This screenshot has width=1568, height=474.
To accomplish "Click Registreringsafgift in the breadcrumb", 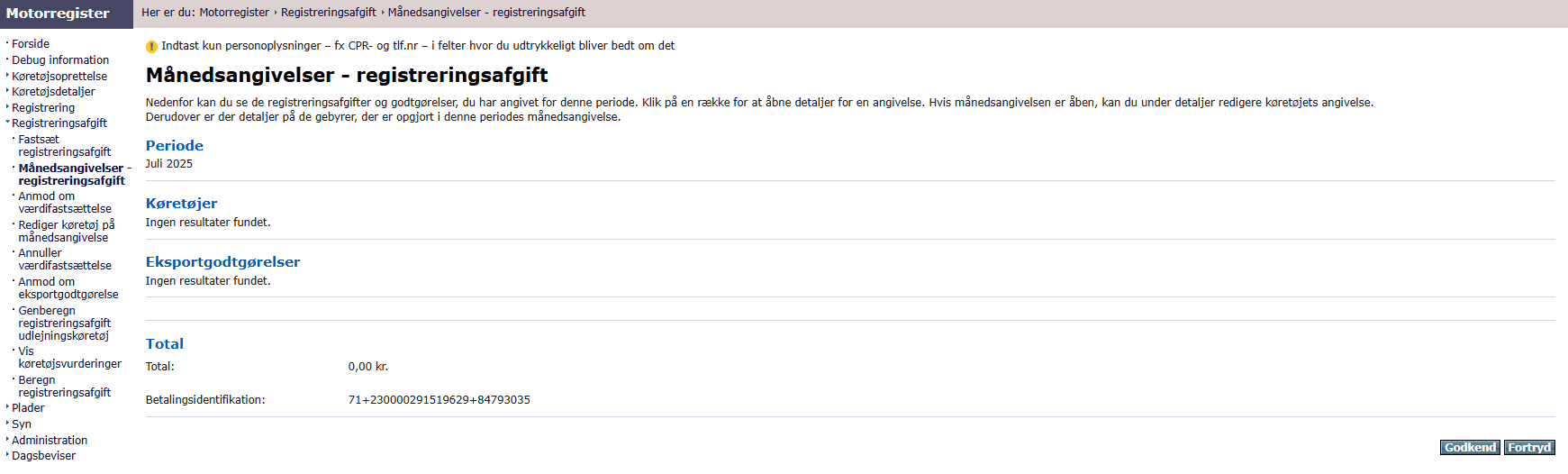I will pyautogui.click(x=328, y=13).
